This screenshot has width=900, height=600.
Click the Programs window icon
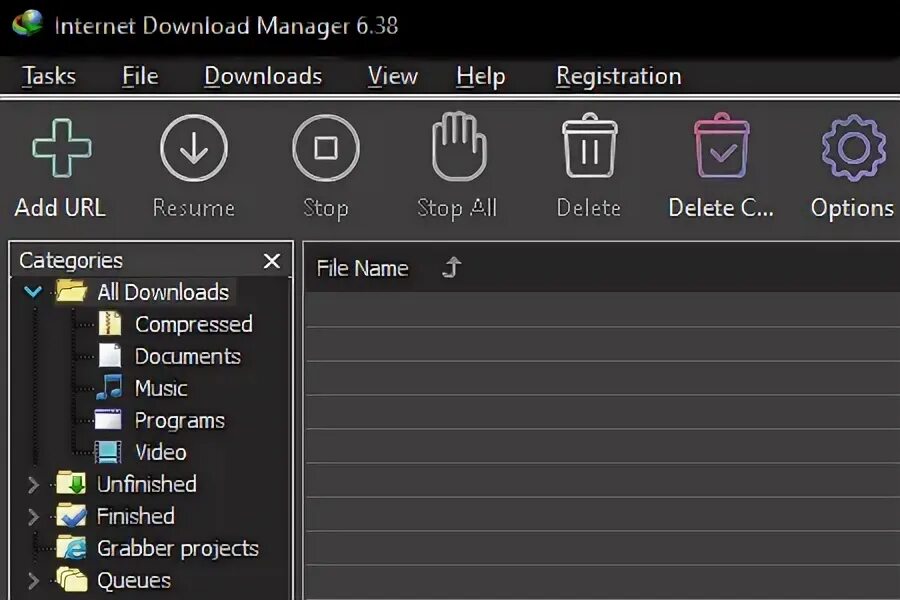click(x=108, y=419)
